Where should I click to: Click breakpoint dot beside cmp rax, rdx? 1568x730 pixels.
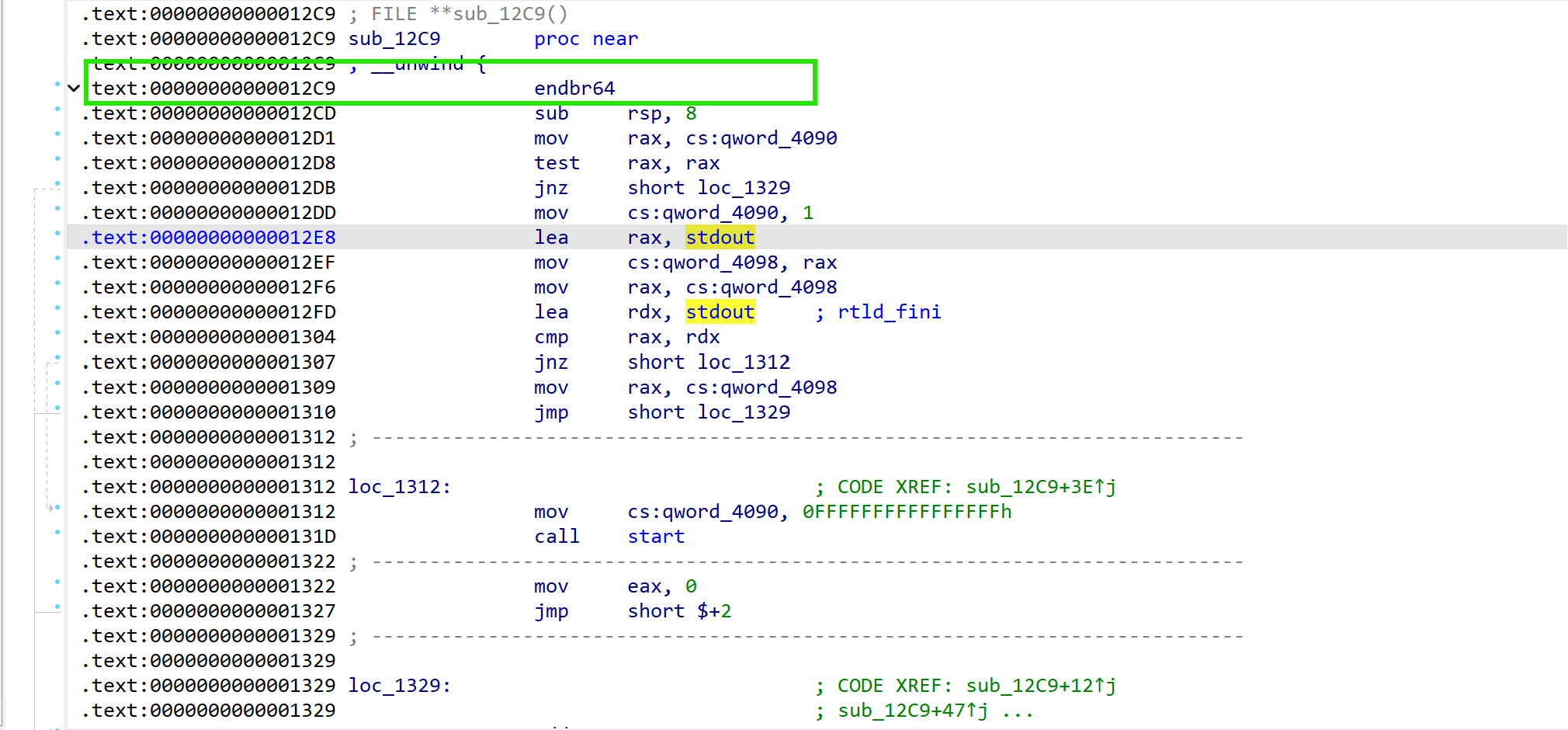tap(57, 333)
